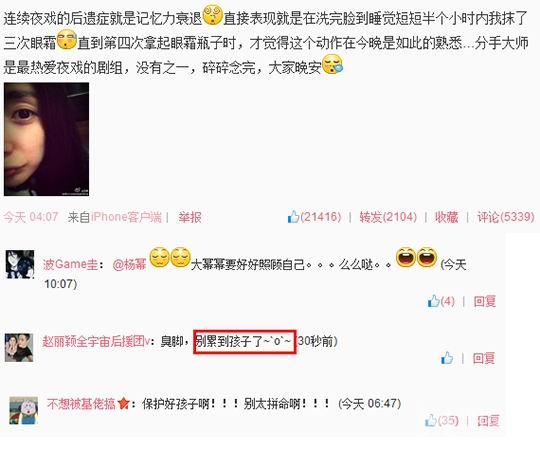Like the 赵丽颖全宇宙后援团v comment
Screen dimensions: 540x450
(447, 358)
